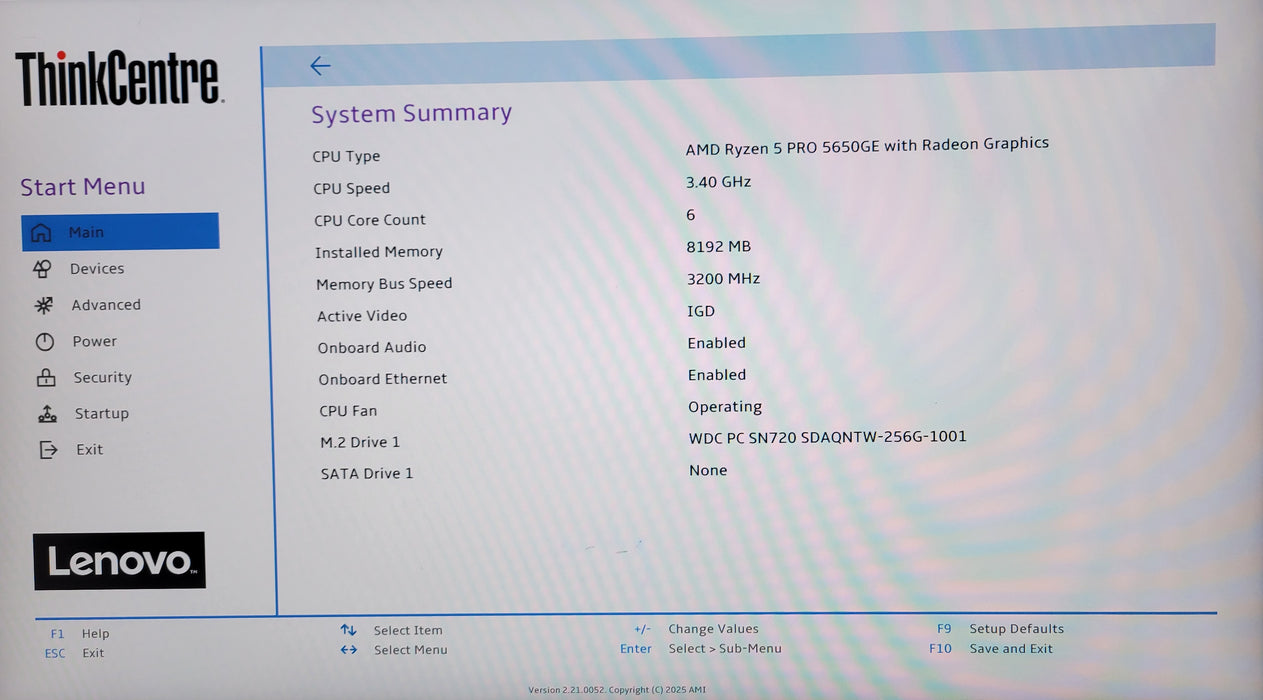Click the IGD value
Viewport: 1263px width, 700px height.
point(701,311)
